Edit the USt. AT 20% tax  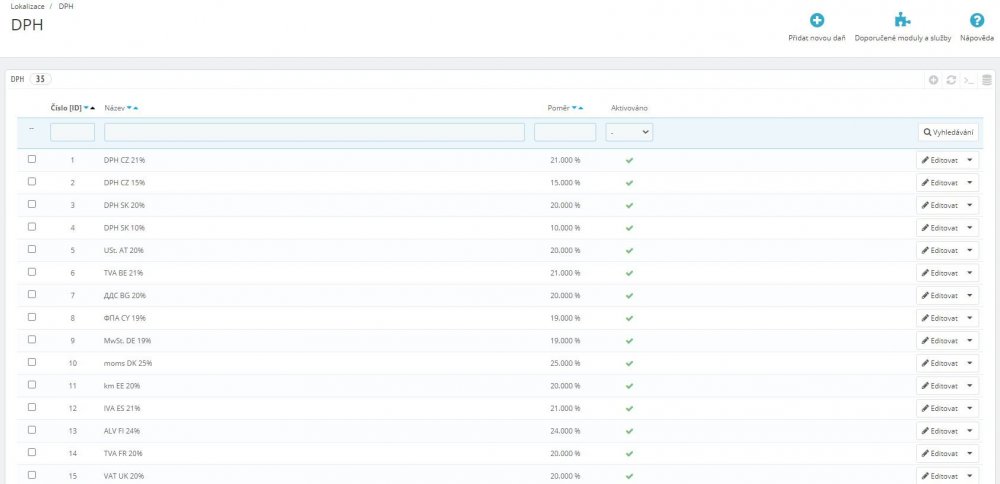tap(940, 251)
